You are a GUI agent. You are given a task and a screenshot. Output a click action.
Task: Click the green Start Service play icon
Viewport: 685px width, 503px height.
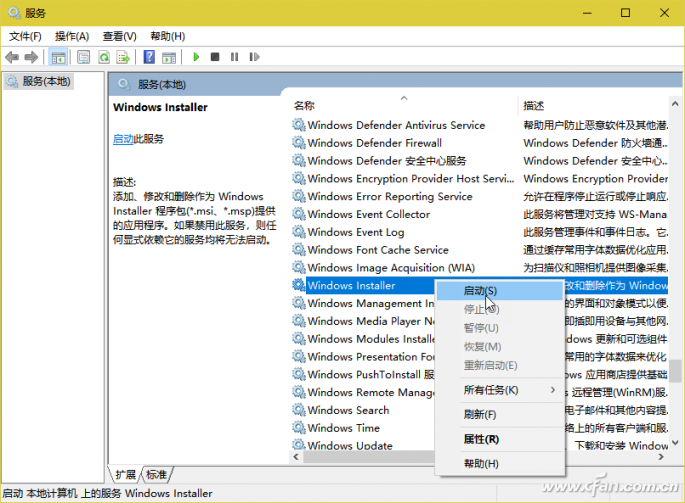[x=196, y=57]
